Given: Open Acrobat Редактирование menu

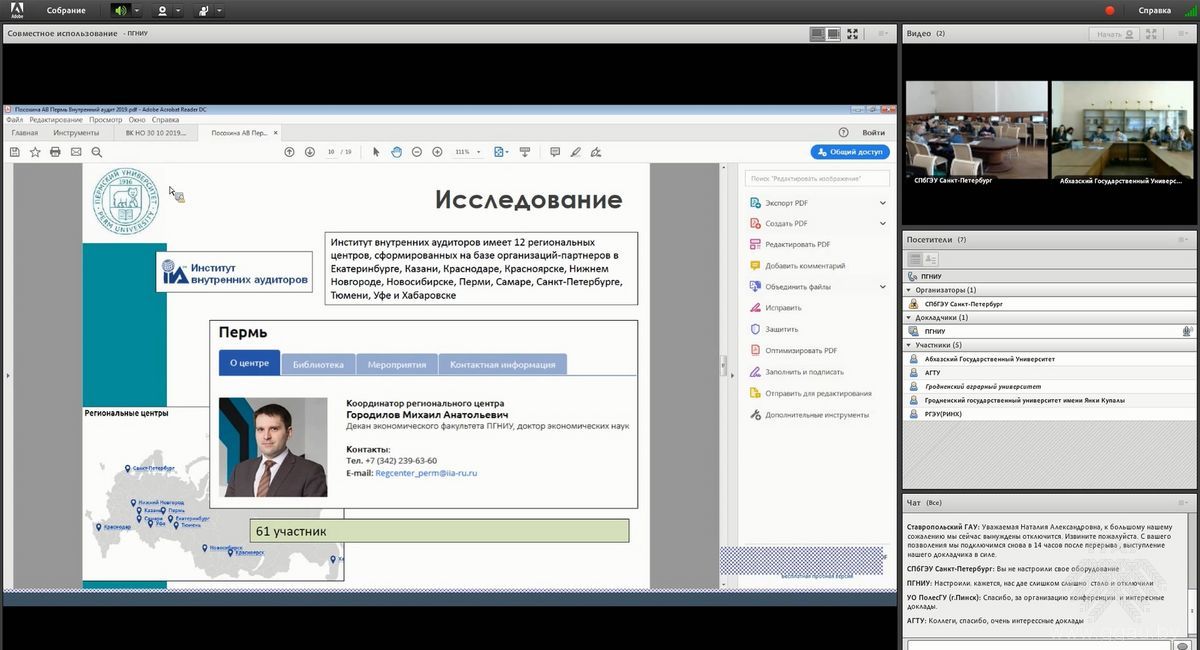Looking at the screenshot, I should point(56,119).
